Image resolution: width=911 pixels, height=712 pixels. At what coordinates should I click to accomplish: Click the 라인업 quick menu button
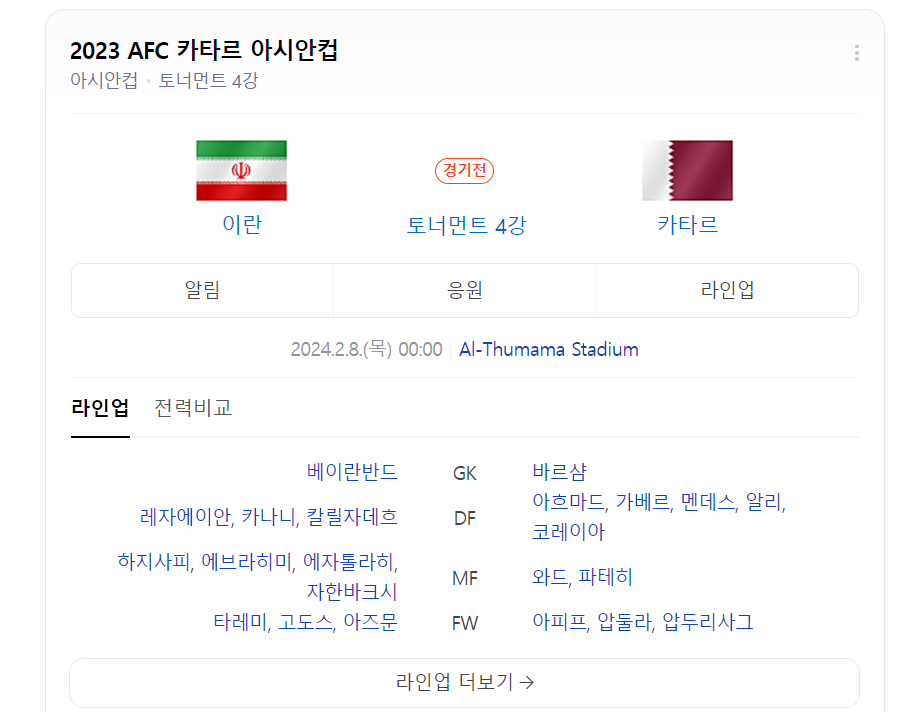click(x=727, y=290)
